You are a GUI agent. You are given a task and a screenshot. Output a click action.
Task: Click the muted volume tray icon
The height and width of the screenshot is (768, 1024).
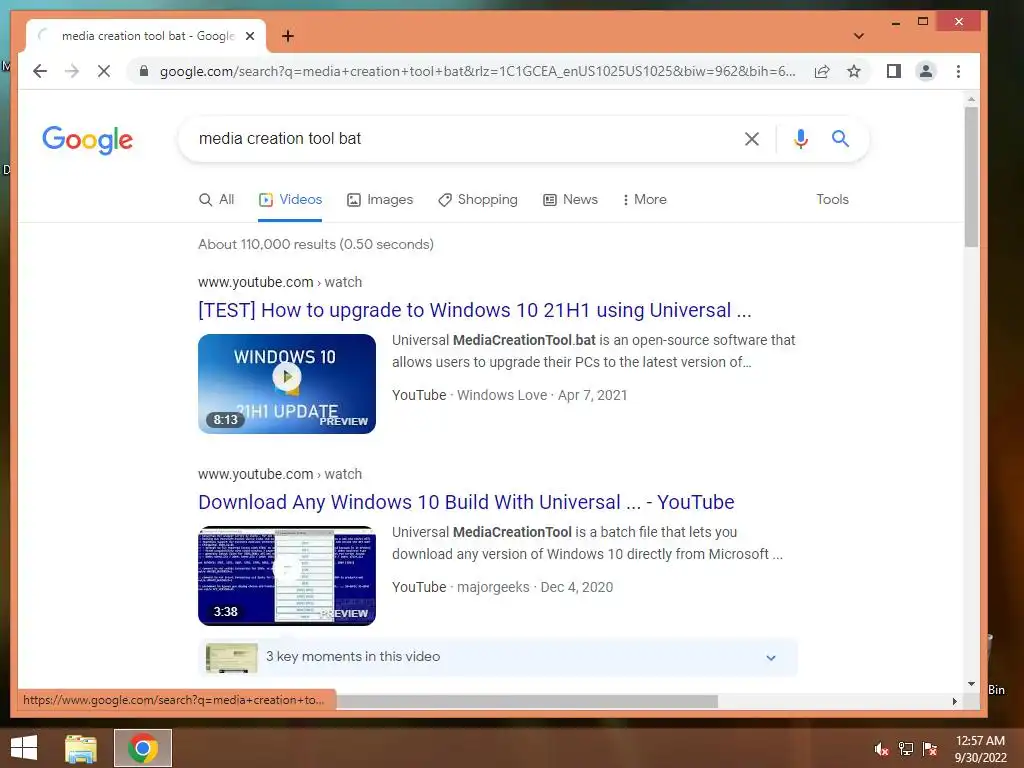[x=882, y=749]
